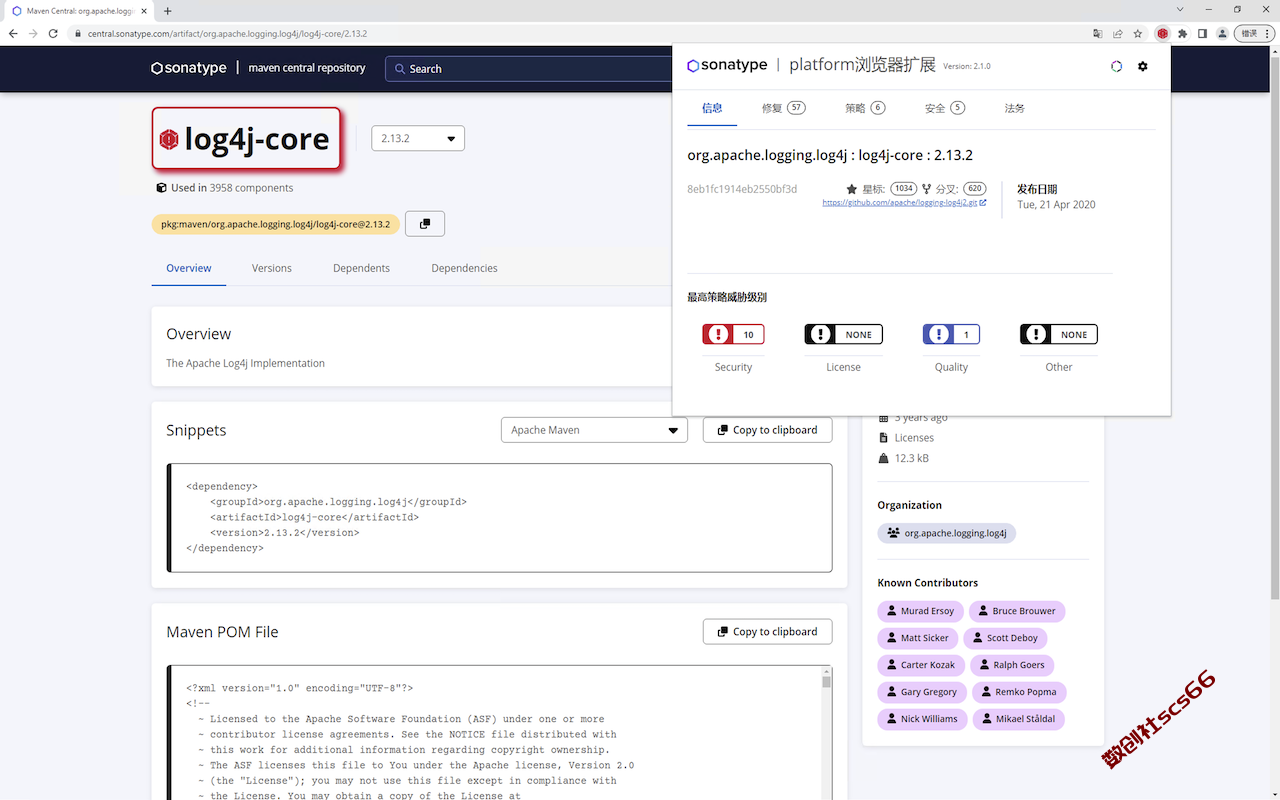Image resolution: width=1280 pixels, height=800 pixels.
Task: Click the red log4j-core cube icon
Action: [169, 139]
